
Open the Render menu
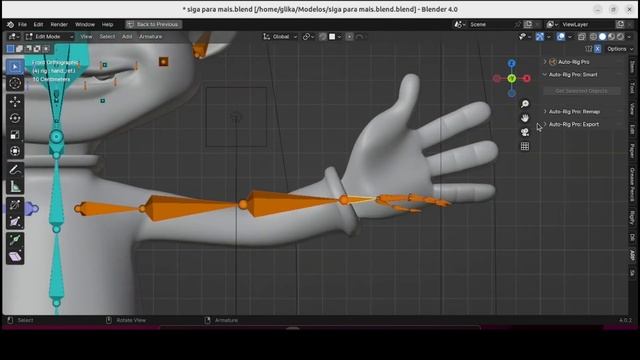coord(59,24)
